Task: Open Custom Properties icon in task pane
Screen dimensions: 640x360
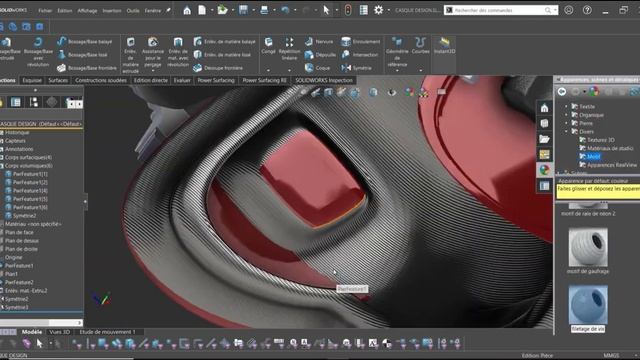Action: 544,186
